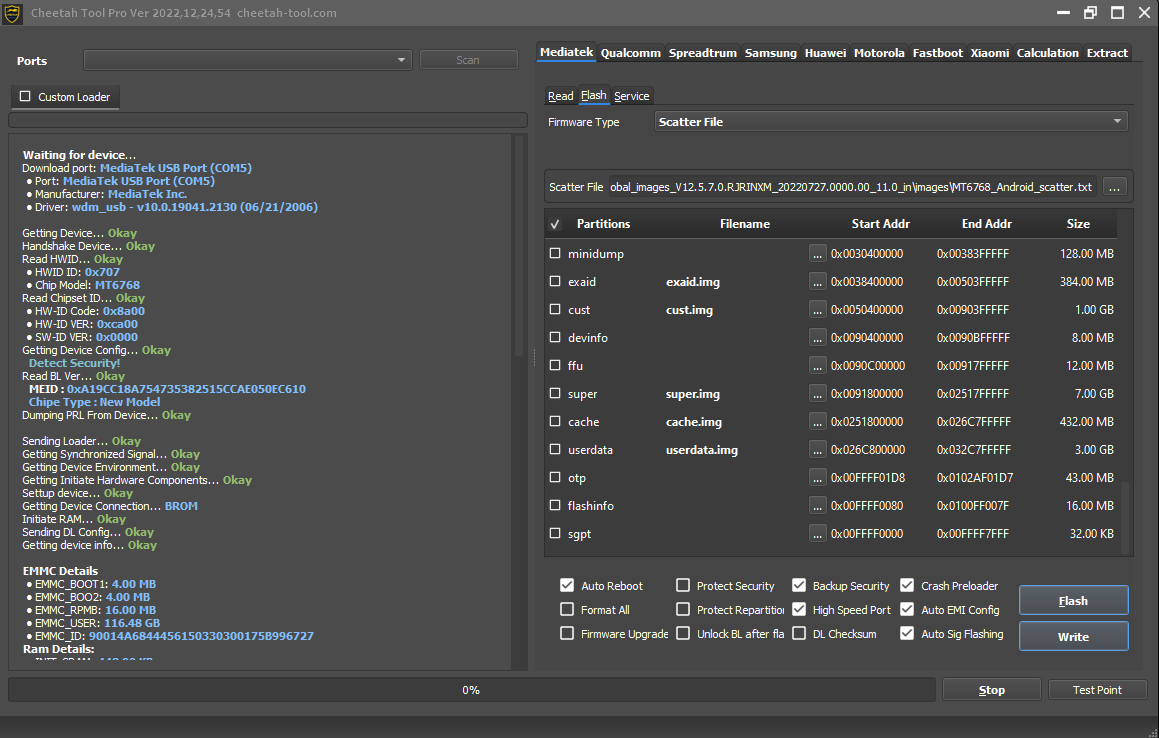Viewport: 1159px width, 738px height.
Task: Browse file for cache partition
Action: [x=817, y=422]
